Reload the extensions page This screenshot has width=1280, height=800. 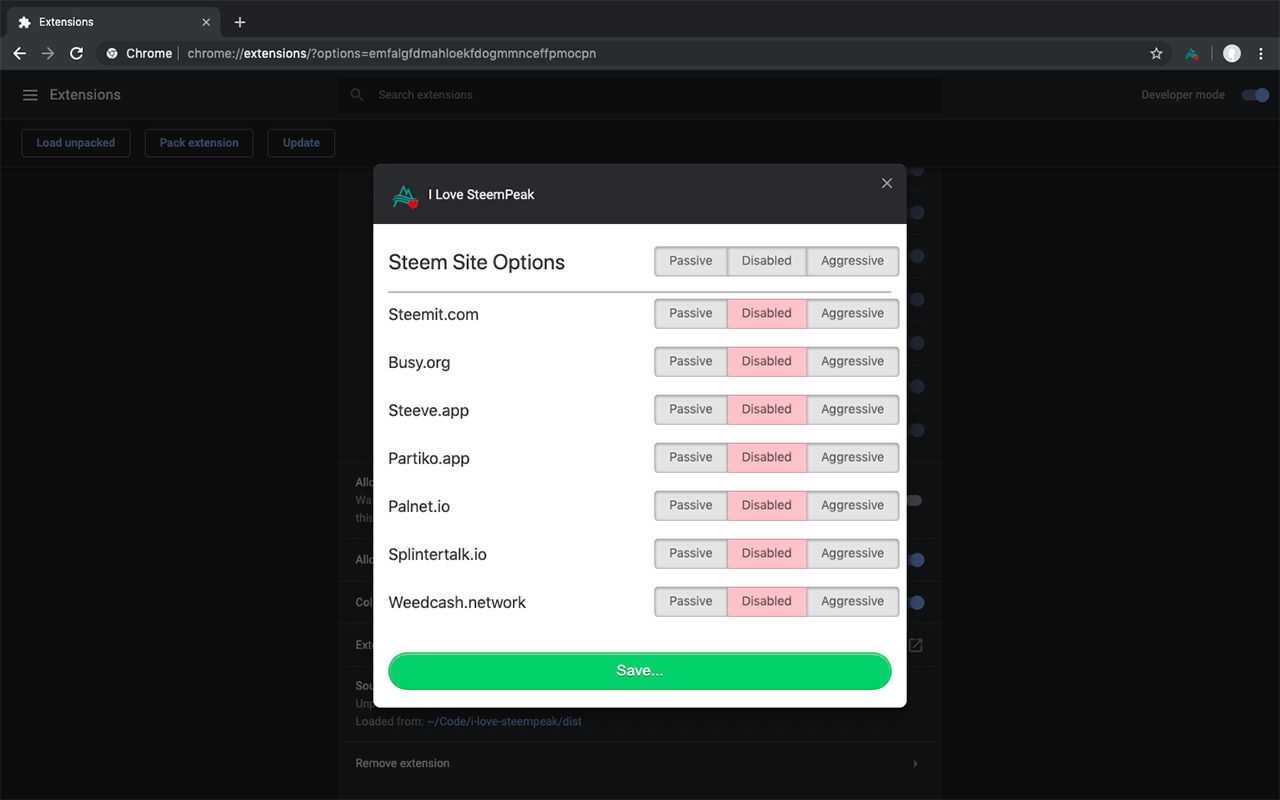click(x=76, y=53)
